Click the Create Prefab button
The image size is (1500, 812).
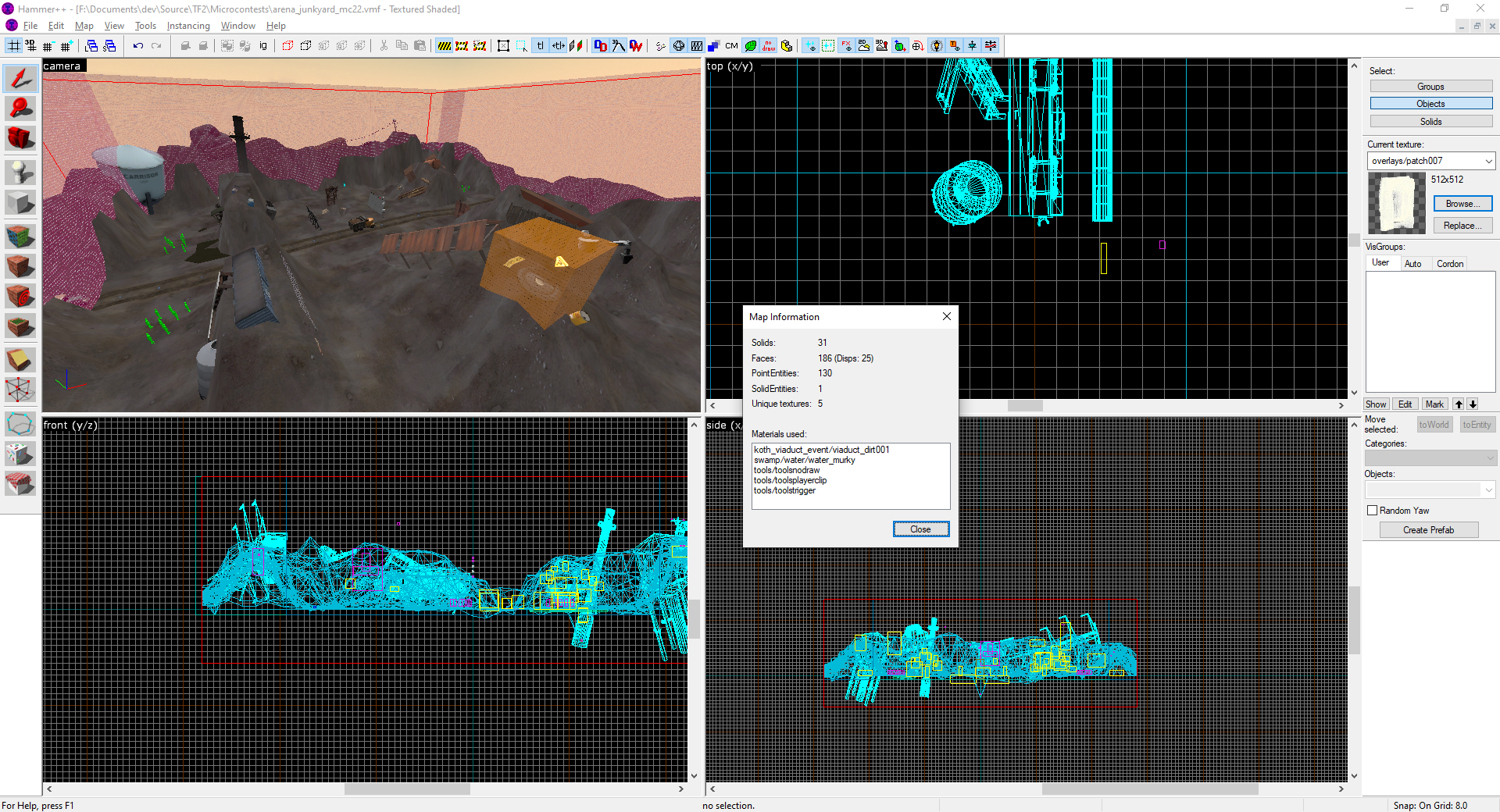pos(1428,530)
